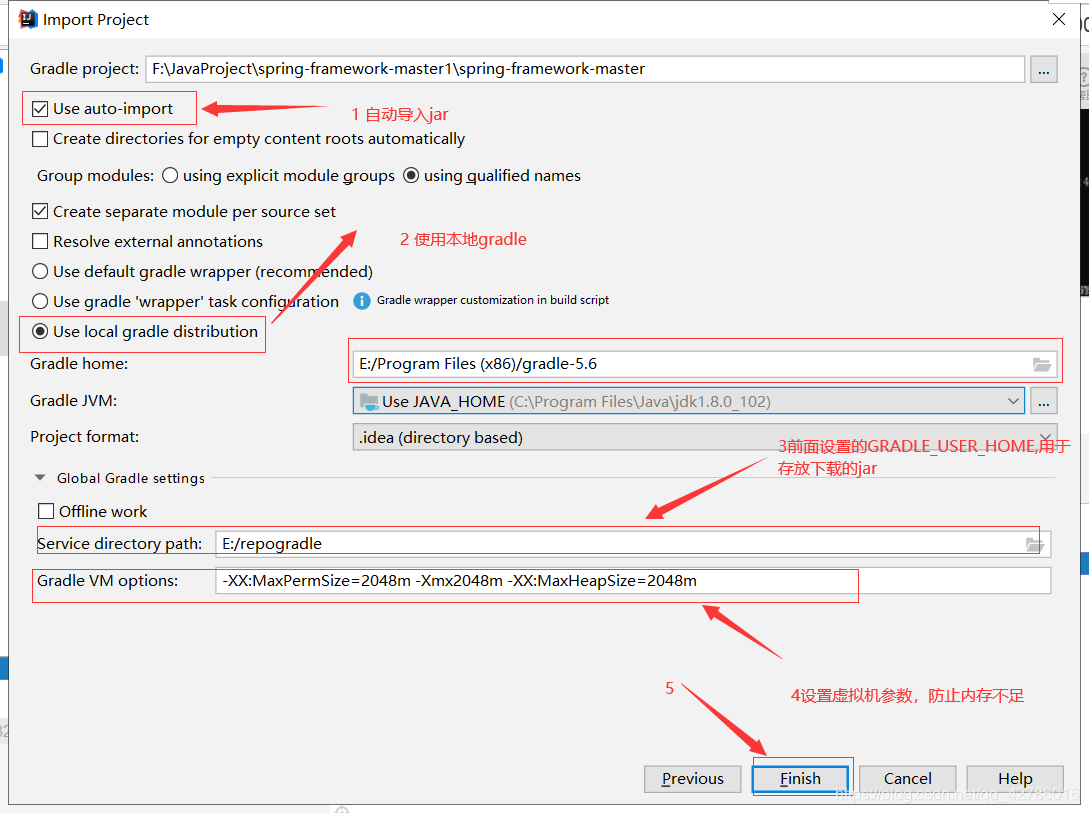Click the Previous button
This screenshot has height=813, width=1089.
(692, 779)
